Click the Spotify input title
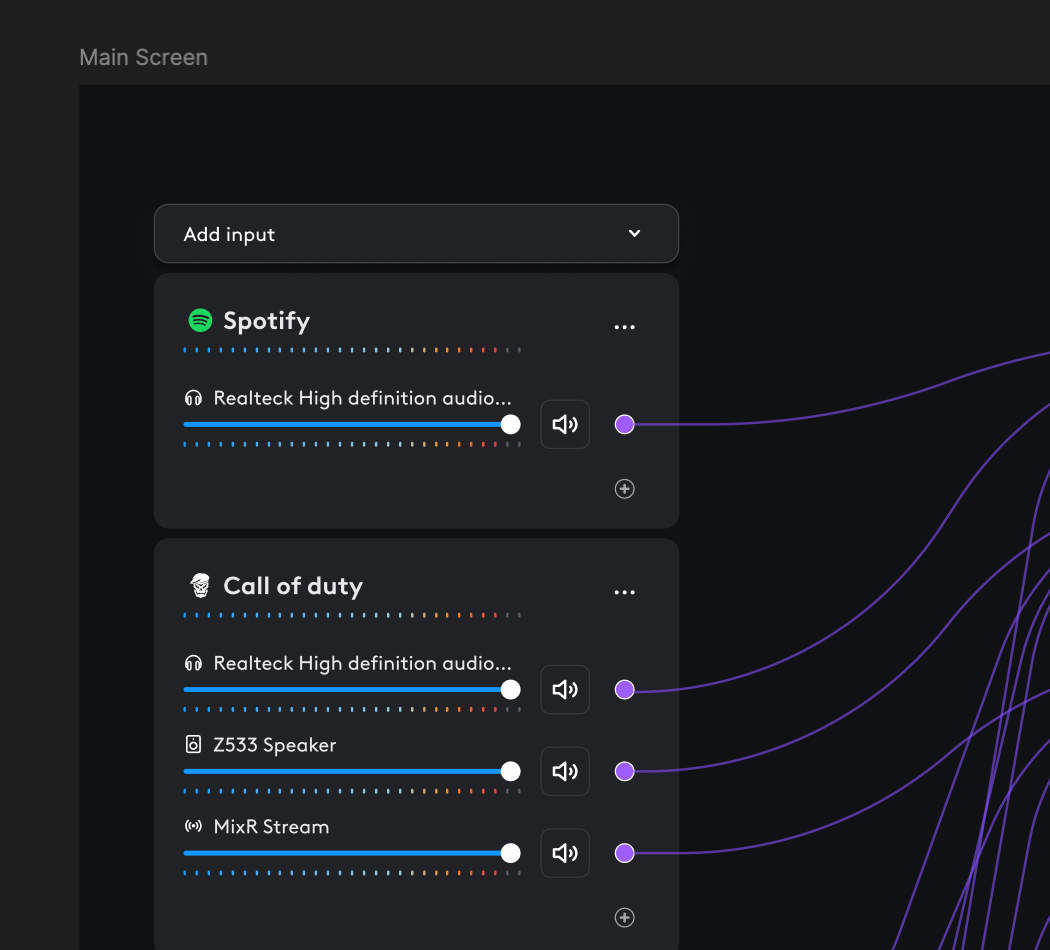This screenshot has height=950, width=1050. point(266,321)
